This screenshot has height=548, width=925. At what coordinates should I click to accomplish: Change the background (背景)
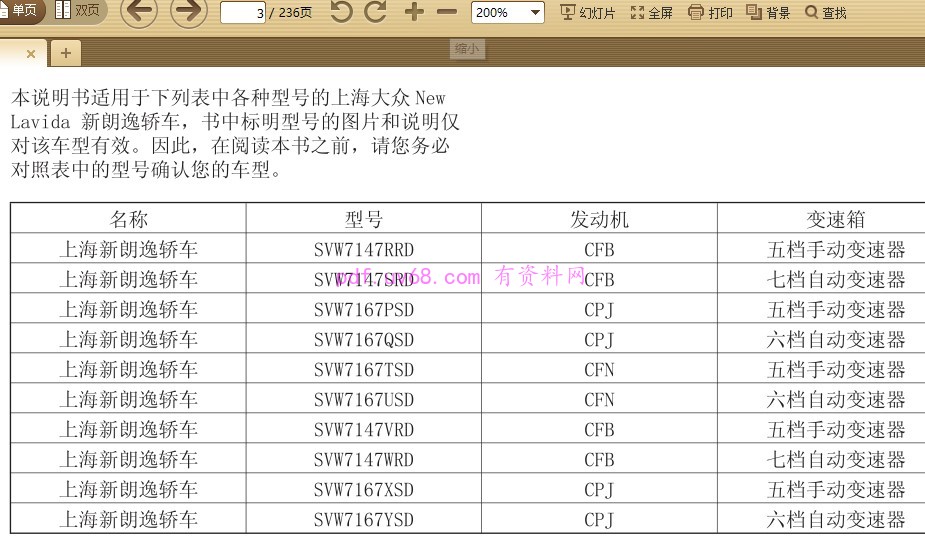[x=768, y=13]
